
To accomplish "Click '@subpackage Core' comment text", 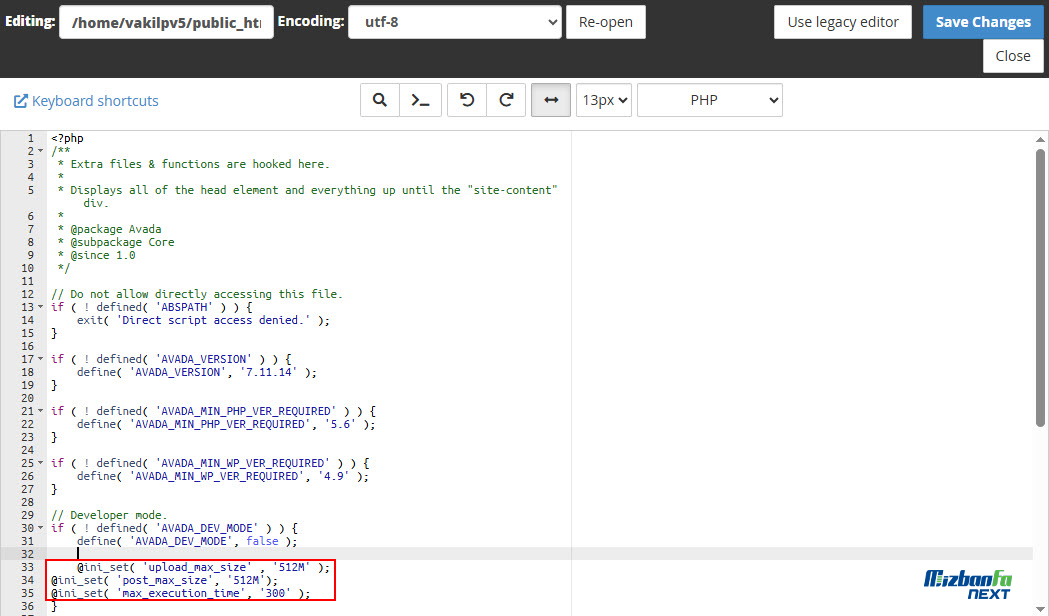I will click(x=122, y=242).
